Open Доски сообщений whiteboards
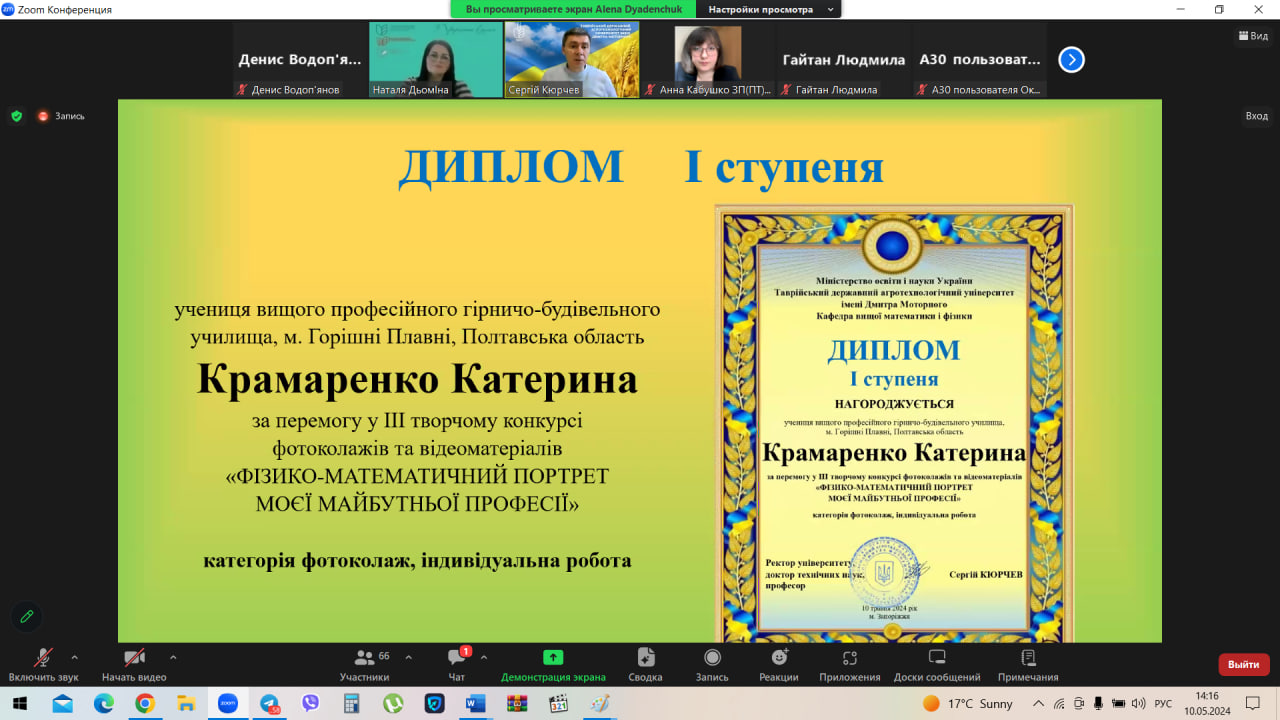The width and height of the screenshot is (1280, 720). point(937,665)
